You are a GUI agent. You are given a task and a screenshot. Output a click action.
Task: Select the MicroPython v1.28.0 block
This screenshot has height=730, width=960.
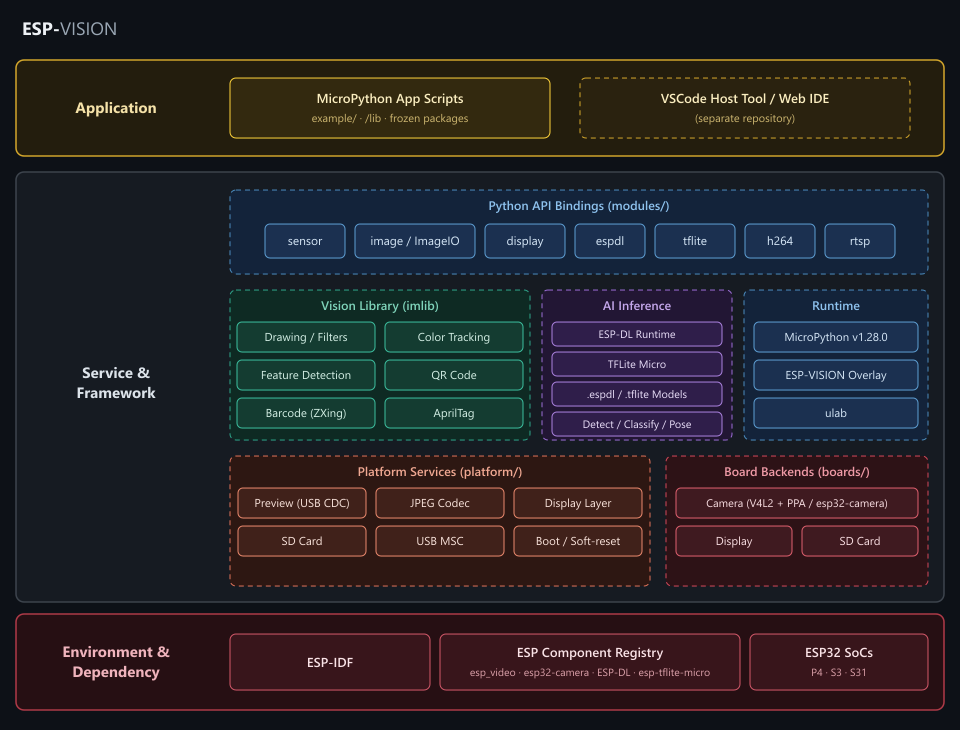tap(836, 337)
